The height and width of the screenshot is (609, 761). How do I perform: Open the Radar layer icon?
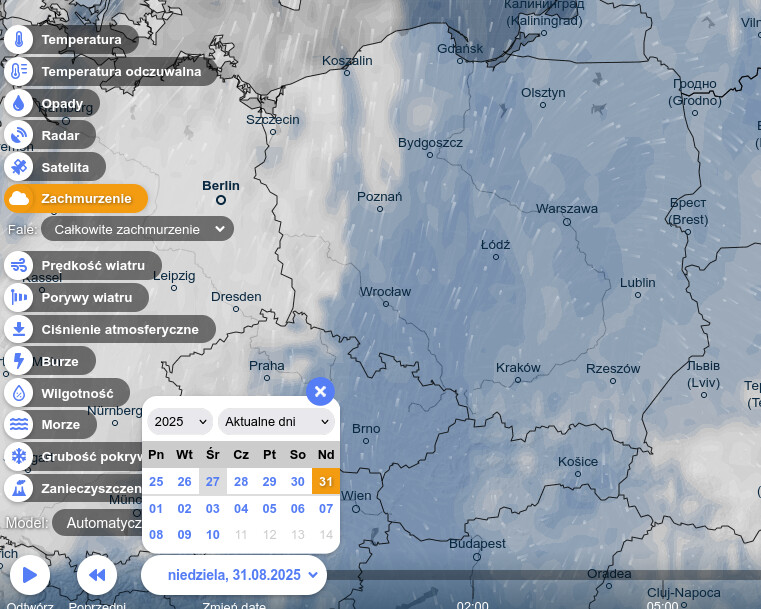[x=19, y=135]
